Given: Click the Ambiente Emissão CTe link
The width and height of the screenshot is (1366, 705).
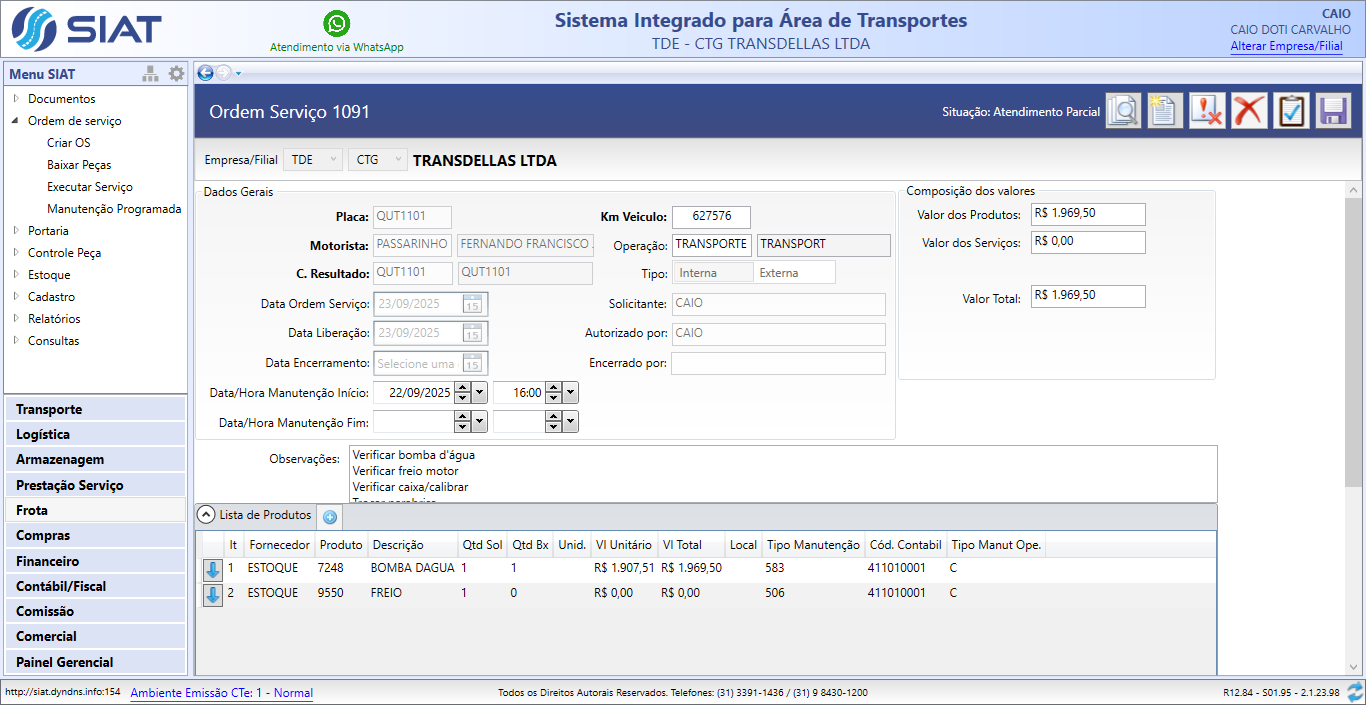Looking at the screenshot, I should click(x=221, y=692).
